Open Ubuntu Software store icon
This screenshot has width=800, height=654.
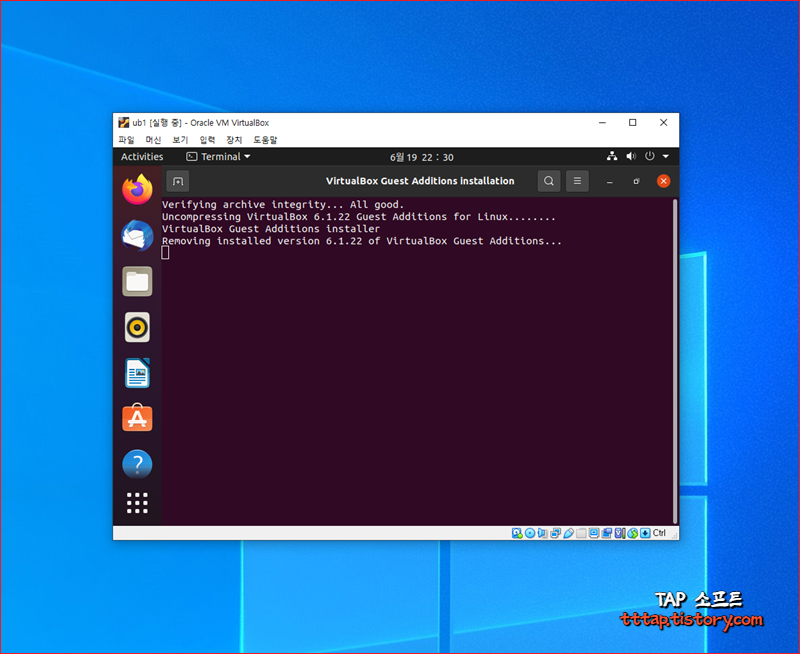137,418
